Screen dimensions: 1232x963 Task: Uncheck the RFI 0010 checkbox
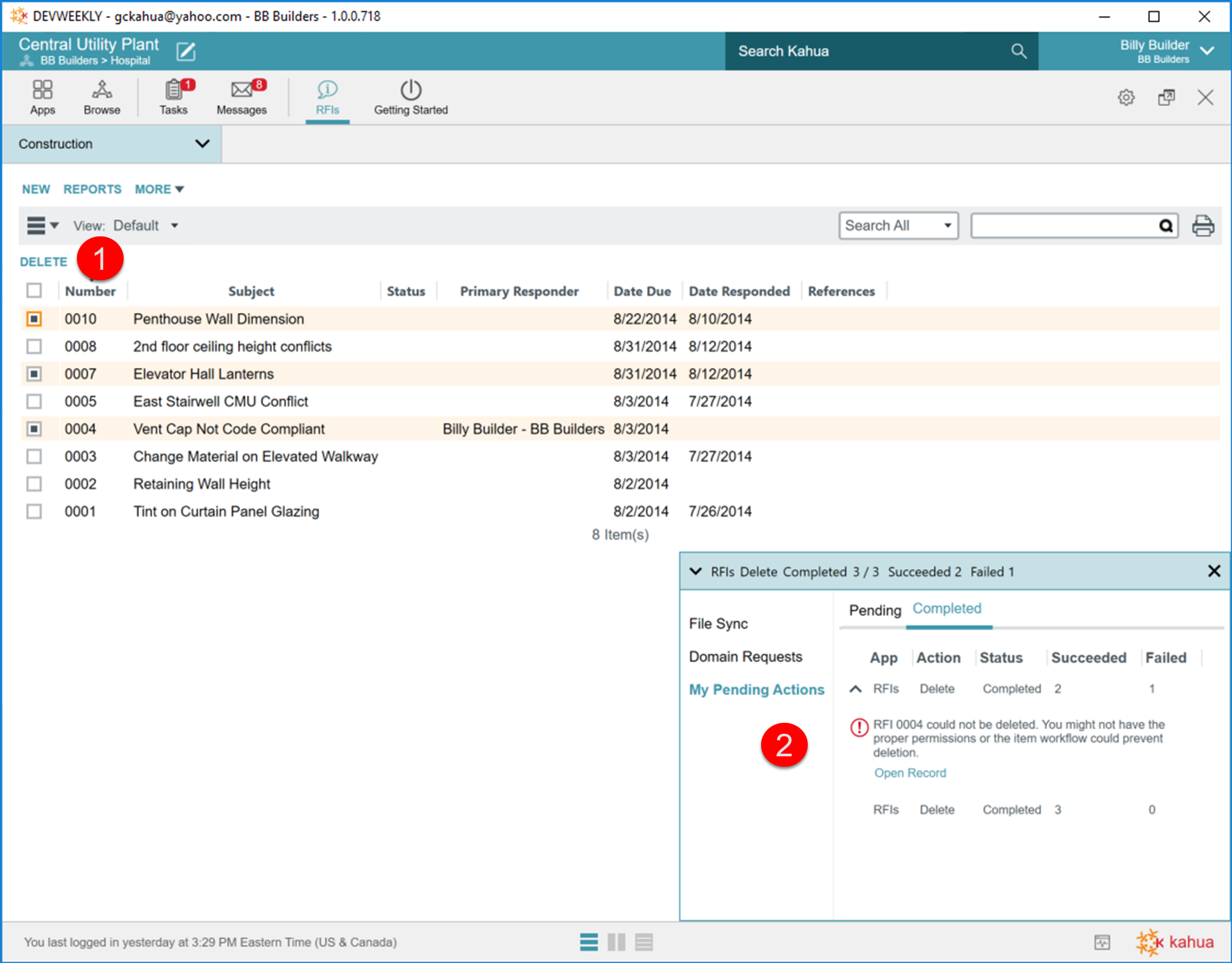(35, 319)
